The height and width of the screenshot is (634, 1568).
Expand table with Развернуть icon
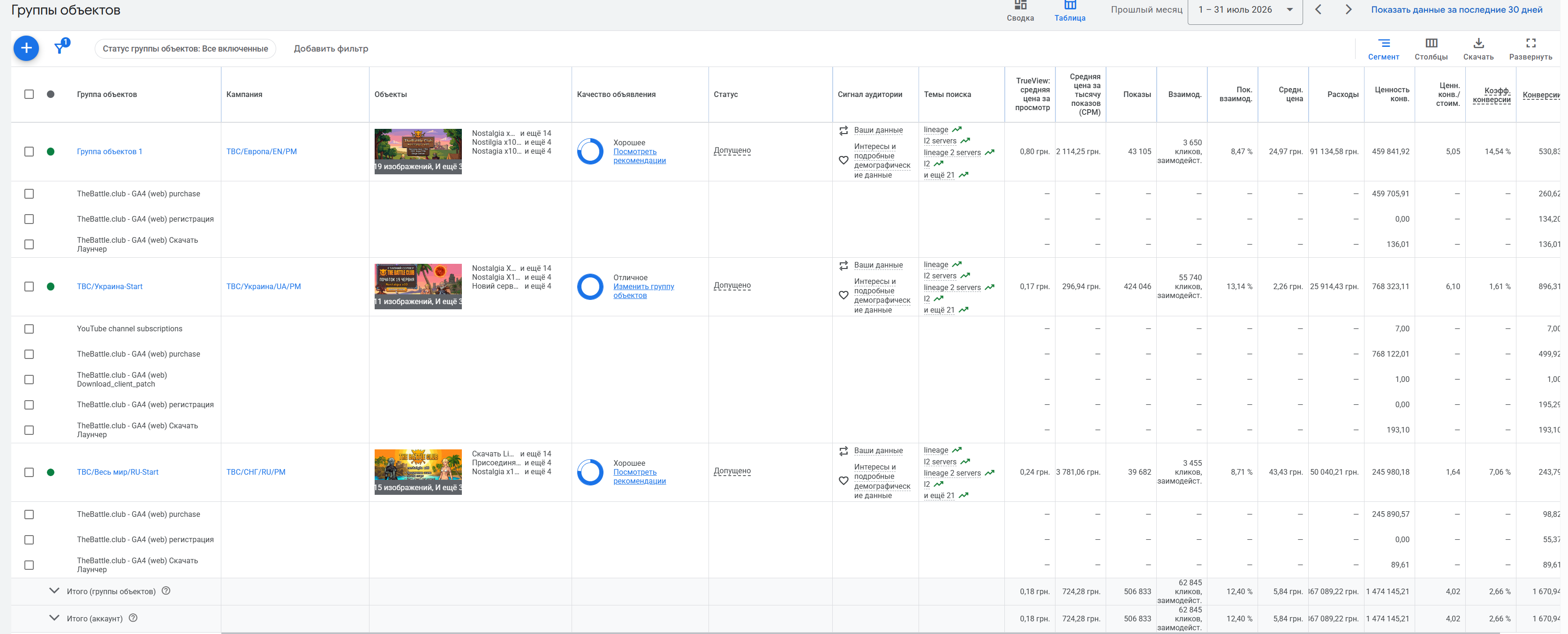click(1530, 49)
